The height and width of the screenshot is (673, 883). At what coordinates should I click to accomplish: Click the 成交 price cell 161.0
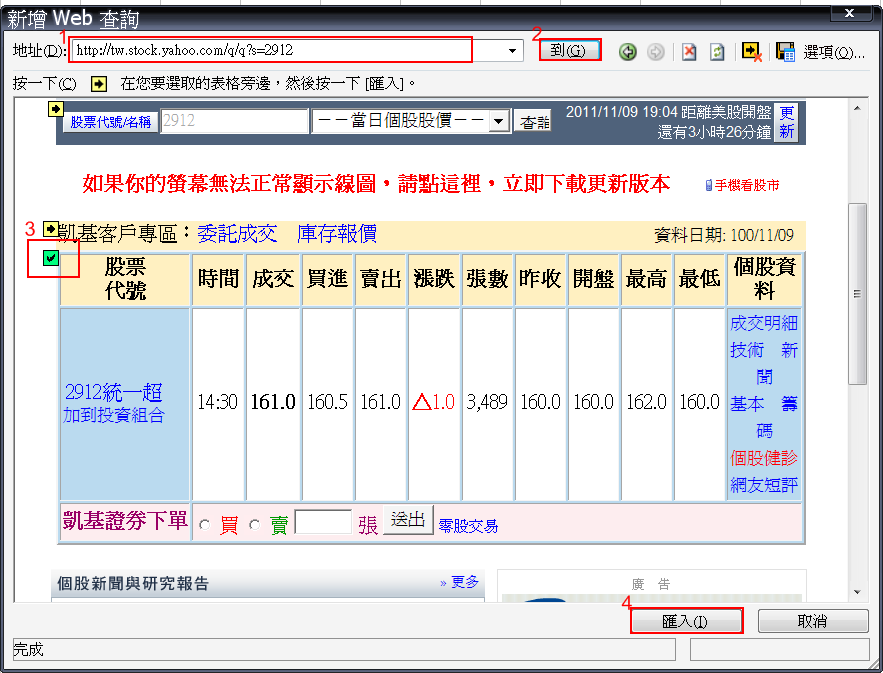pyautogui.click(x=273, y=402)
